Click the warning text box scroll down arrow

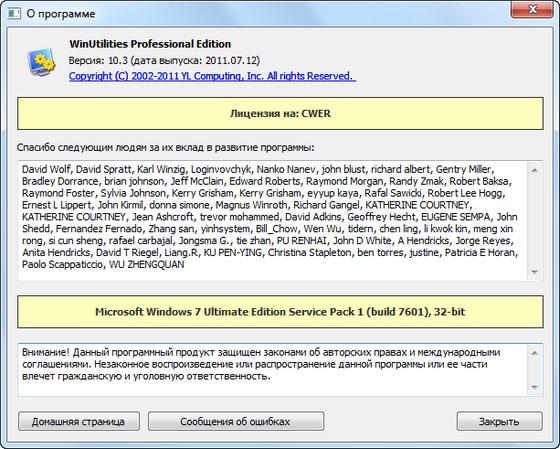pyautogui.click(x=535, y=387)
